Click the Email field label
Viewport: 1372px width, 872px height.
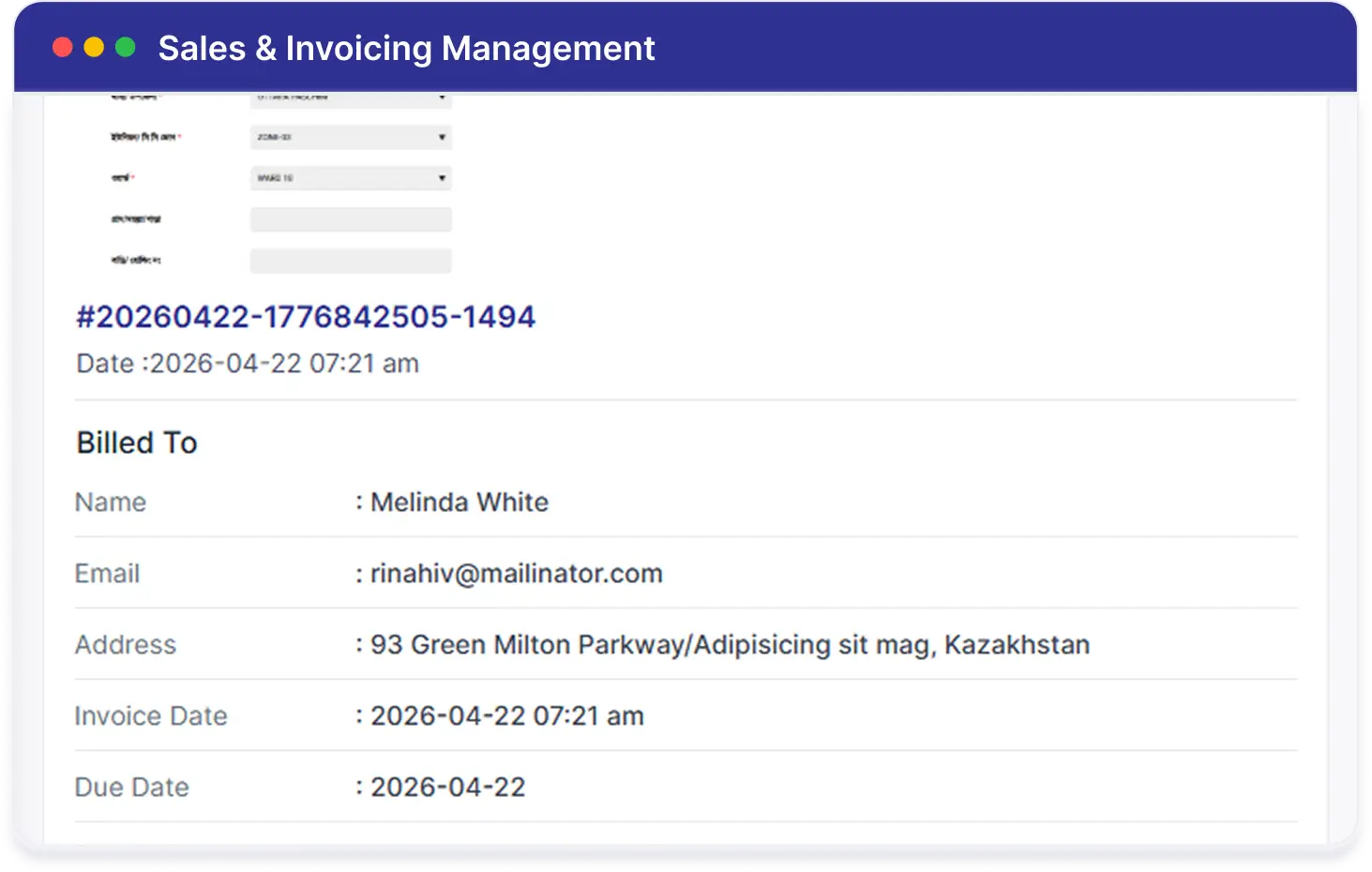108,574
